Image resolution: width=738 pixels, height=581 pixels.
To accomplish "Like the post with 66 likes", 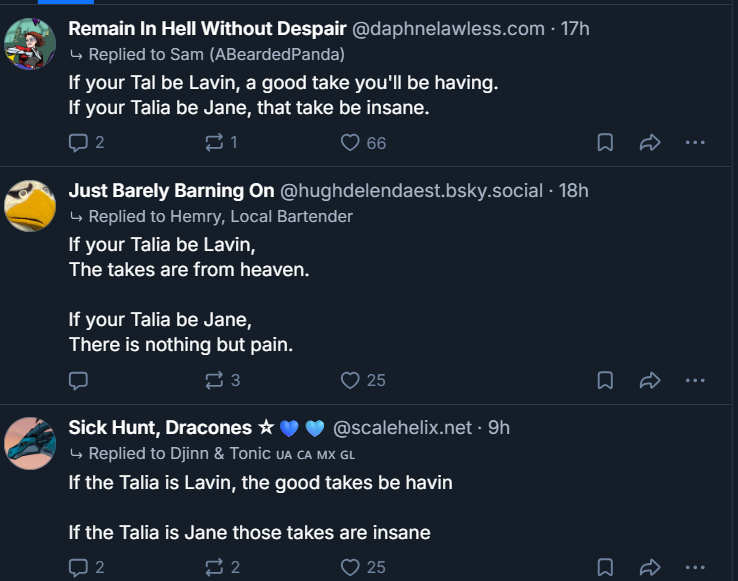I will pyautogui.click(x=350, y=143).
